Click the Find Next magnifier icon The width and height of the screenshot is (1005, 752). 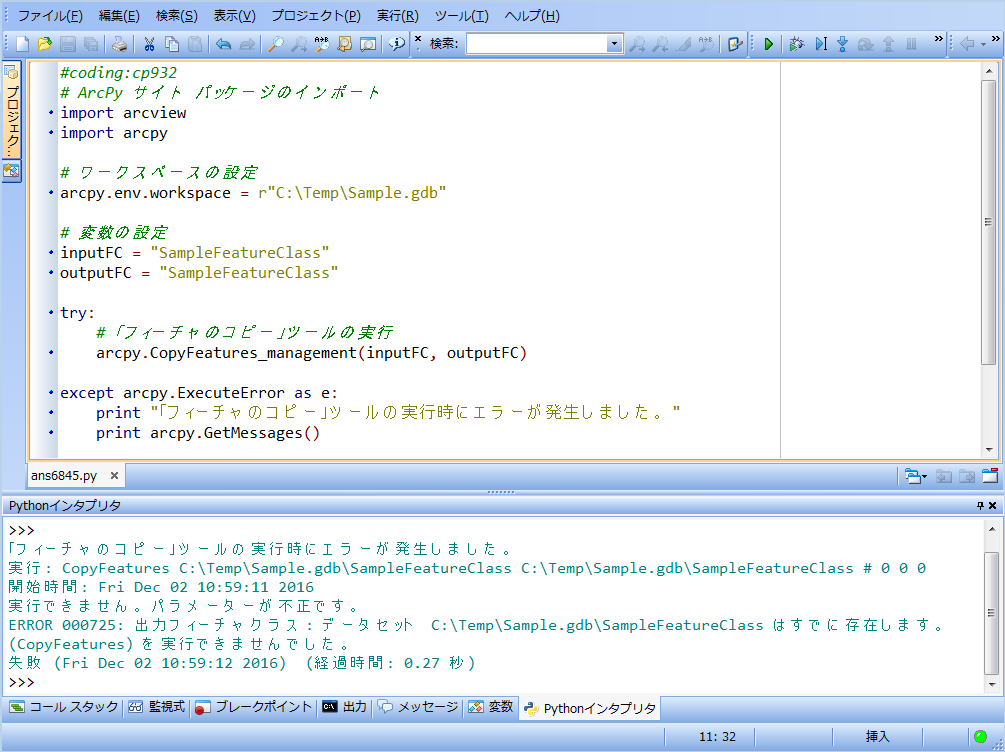(299, 44)
